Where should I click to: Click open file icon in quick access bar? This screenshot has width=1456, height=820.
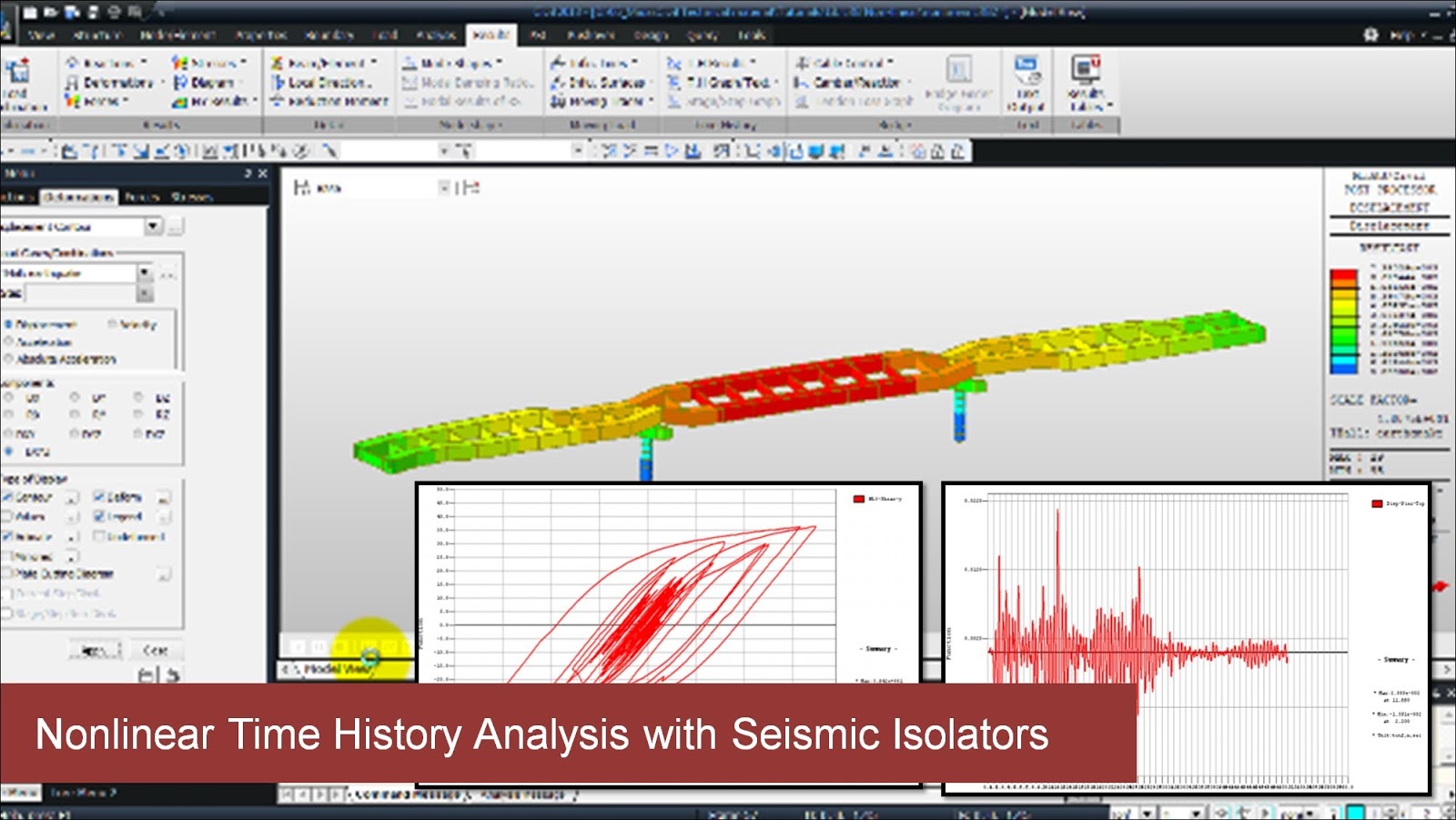click(53, 13)
